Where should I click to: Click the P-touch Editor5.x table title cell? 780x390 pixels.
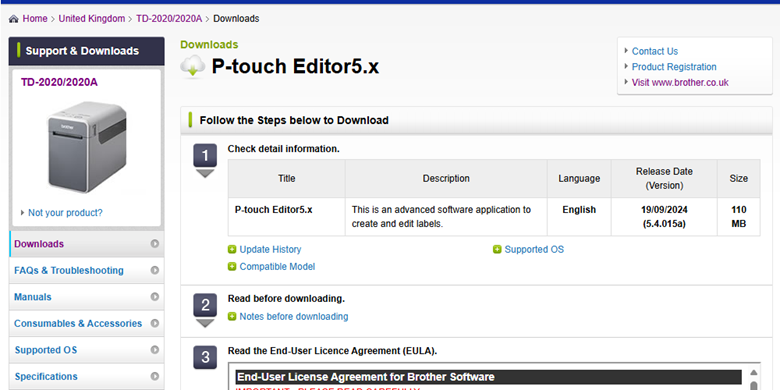[x=287, y=216]
